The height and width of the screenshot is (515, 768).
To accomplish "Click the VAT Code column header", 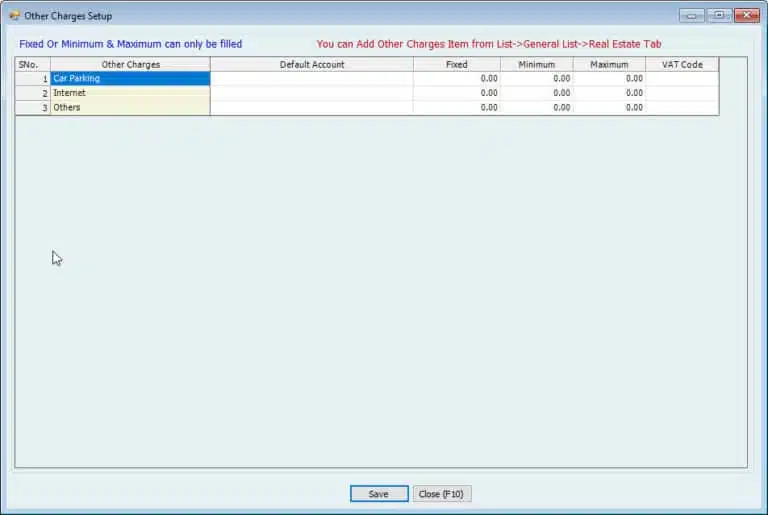I will click(x=682, y=64).
